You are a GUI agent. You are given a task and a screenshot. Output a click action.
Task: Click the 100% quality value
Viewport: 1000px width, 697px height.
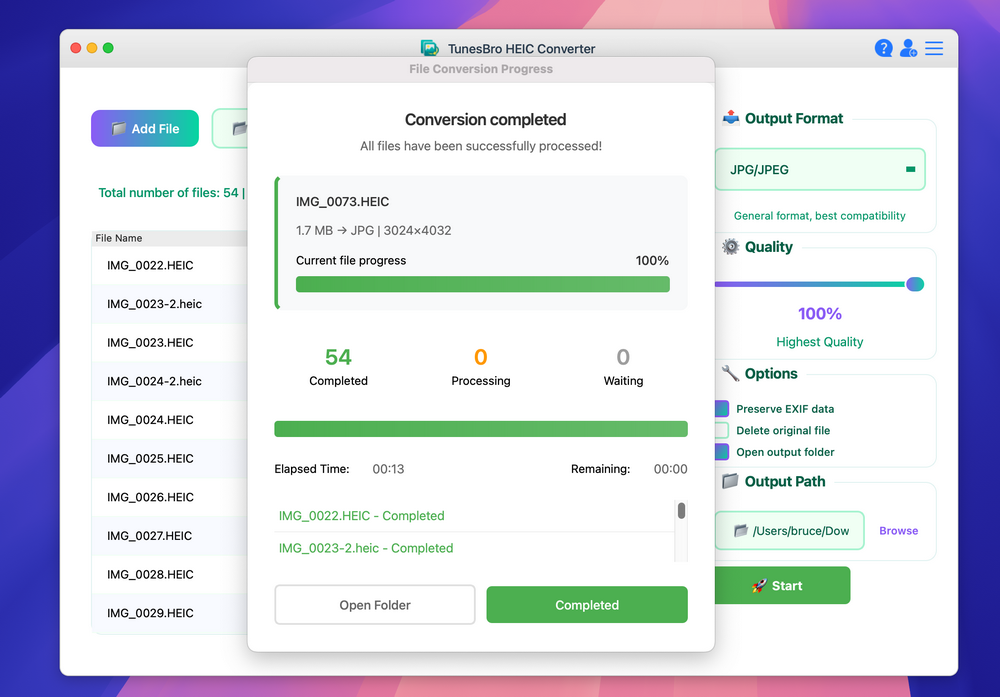click(x=820, y=314)
